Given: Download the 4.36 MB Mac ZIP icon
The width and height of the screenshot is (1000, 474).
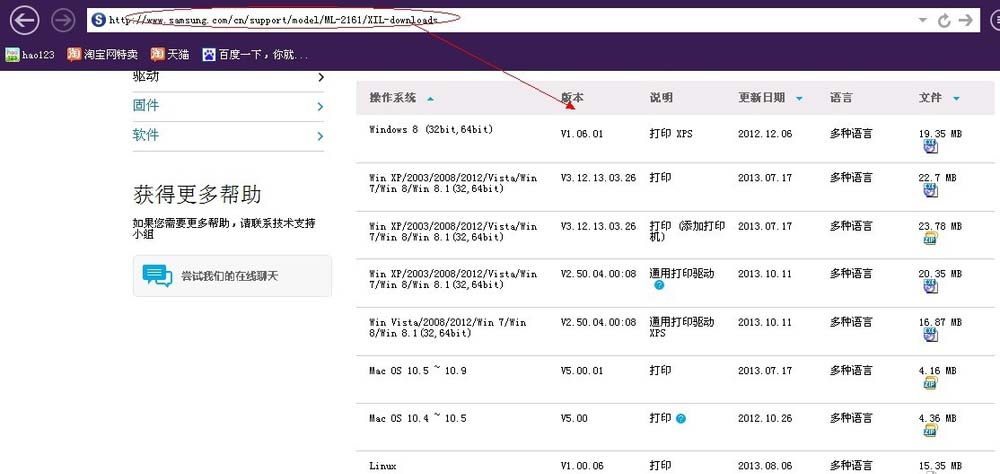Looking at the screenshot, I should coord(931,431).
